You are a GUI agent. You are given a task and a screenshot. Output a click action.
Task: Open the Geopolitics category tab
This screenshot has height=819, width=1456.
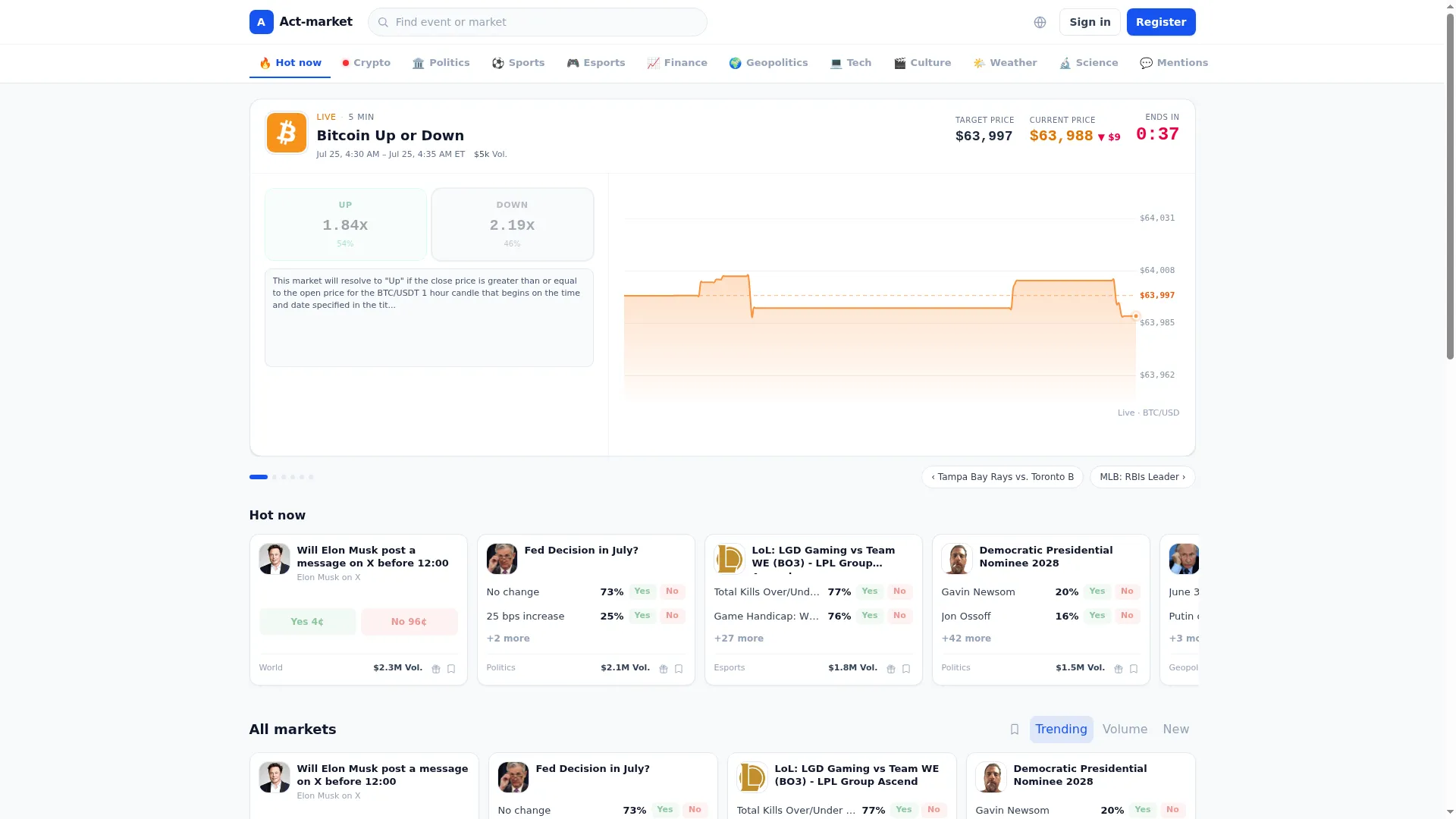pyautogui.click(x=768, y=63)
